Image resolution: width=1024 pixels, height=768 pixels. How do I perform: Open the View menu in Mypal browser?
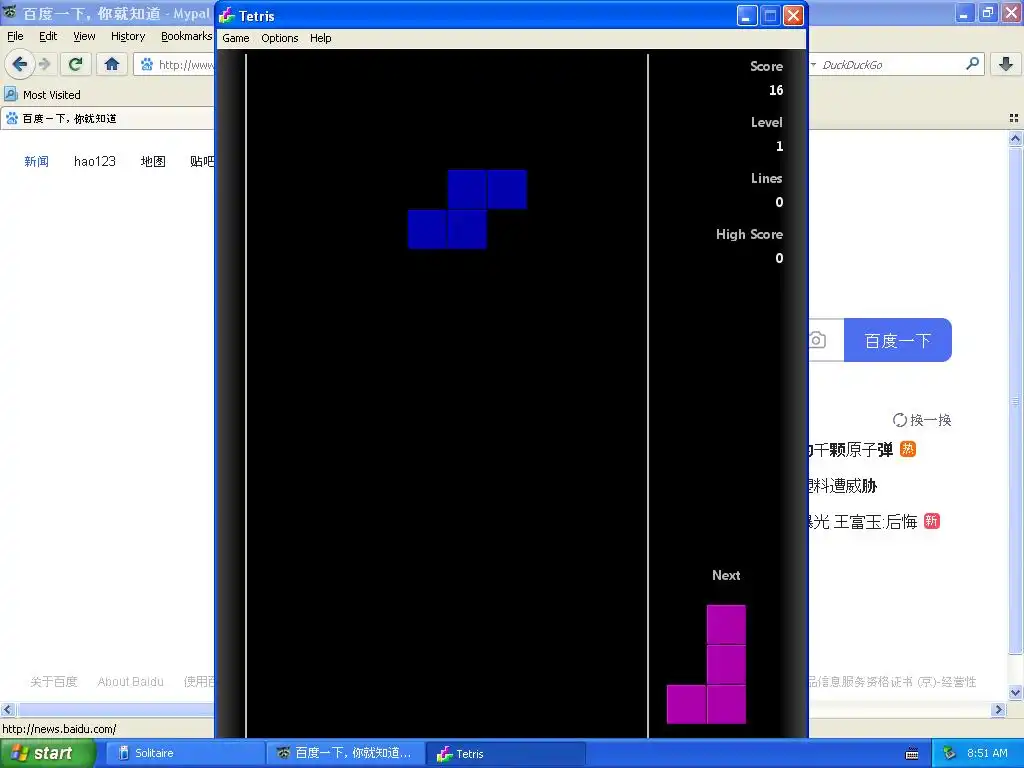84,36
